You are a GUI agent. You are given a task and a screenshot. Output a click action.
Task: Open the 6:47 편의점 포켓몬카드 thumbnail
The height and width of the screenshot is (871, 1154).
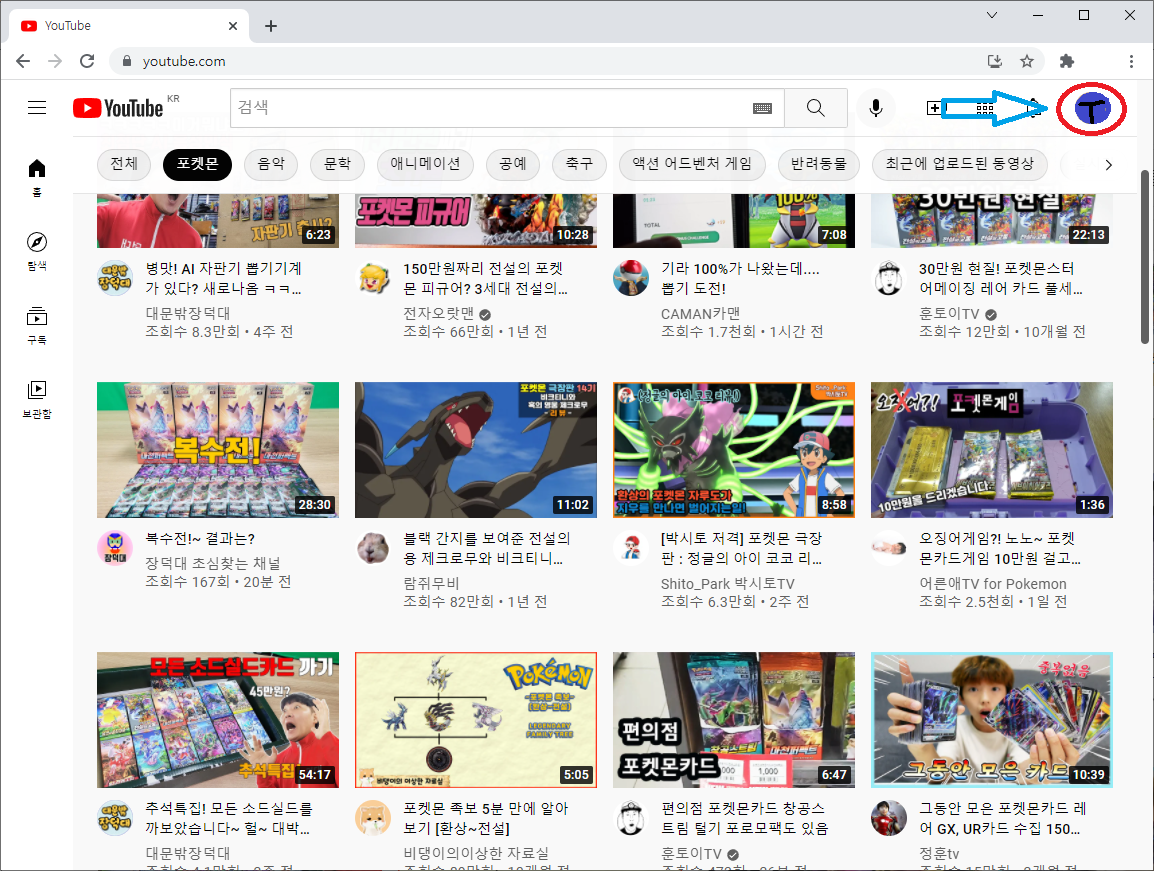(x=734, y=720)
